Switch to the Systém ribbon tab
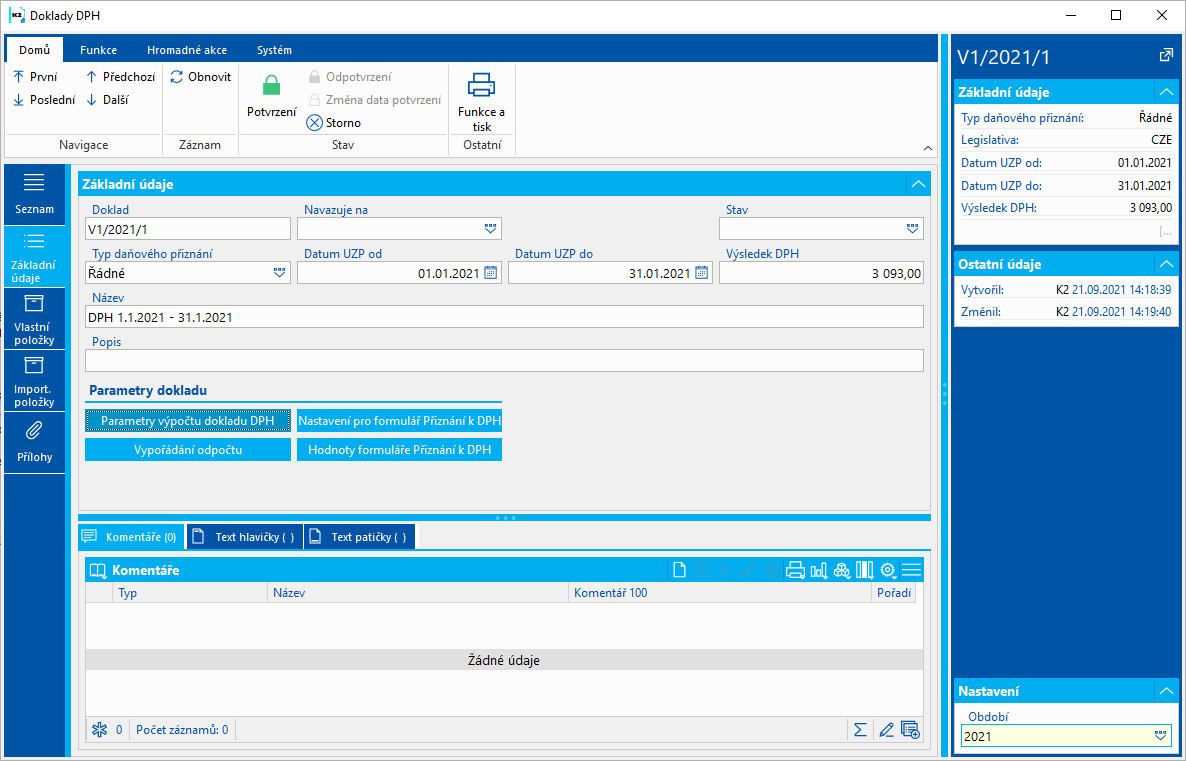1186x761 pixels. 274,50
